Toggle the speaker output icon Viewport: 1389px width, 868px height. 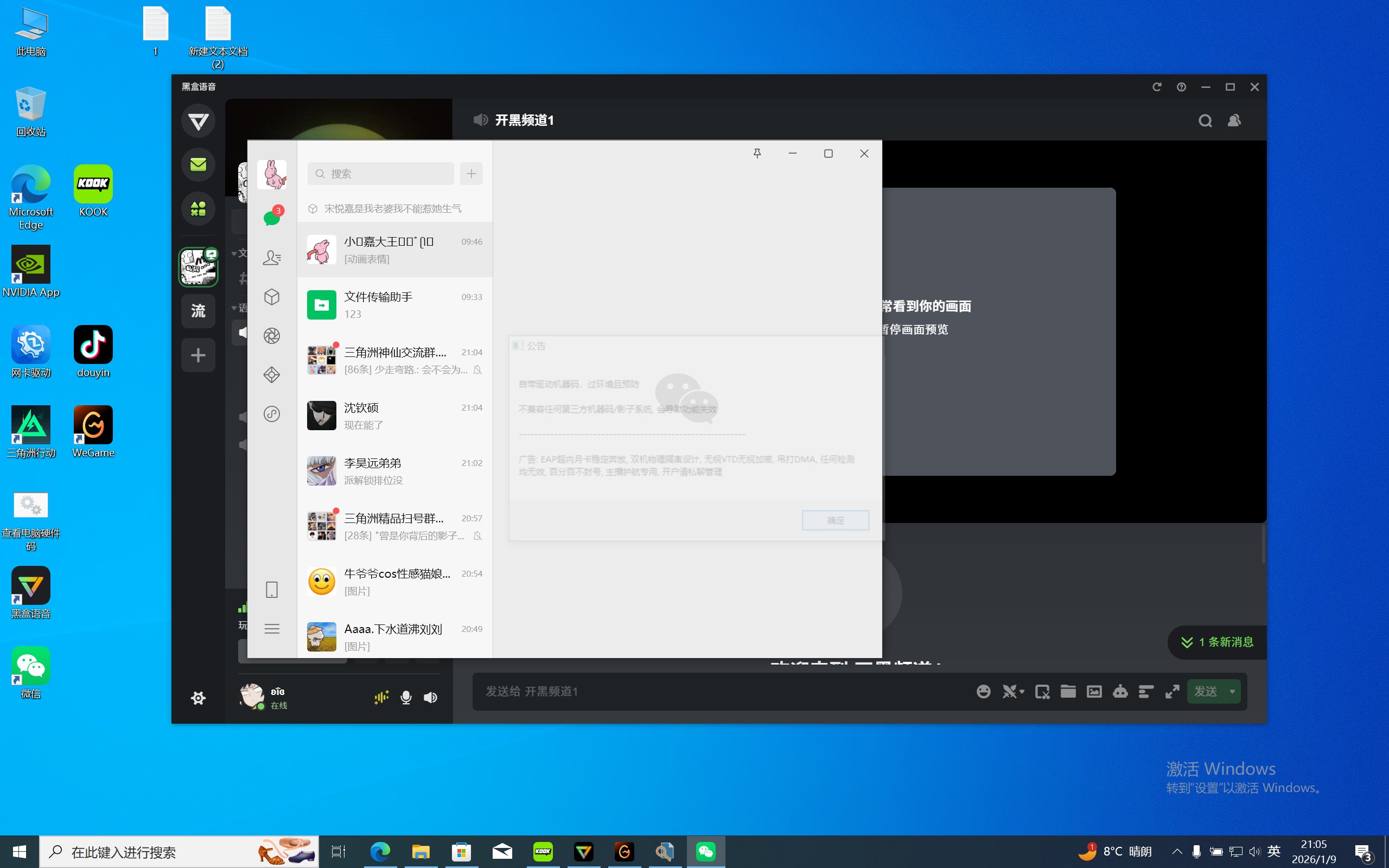pos(430,698)
